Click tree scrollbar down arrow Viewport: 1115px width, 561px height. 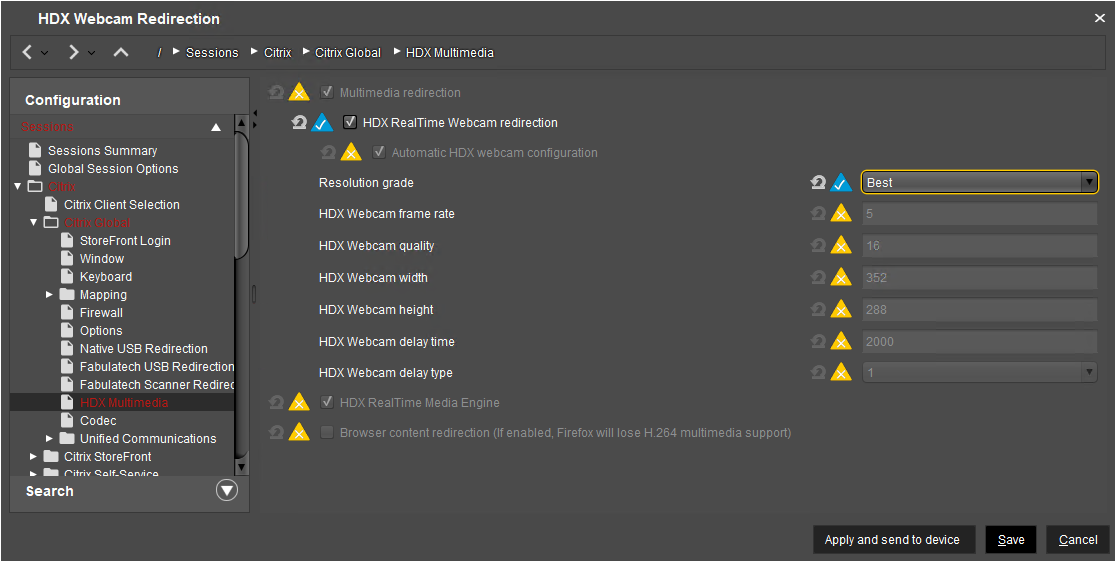pos(241,467)
